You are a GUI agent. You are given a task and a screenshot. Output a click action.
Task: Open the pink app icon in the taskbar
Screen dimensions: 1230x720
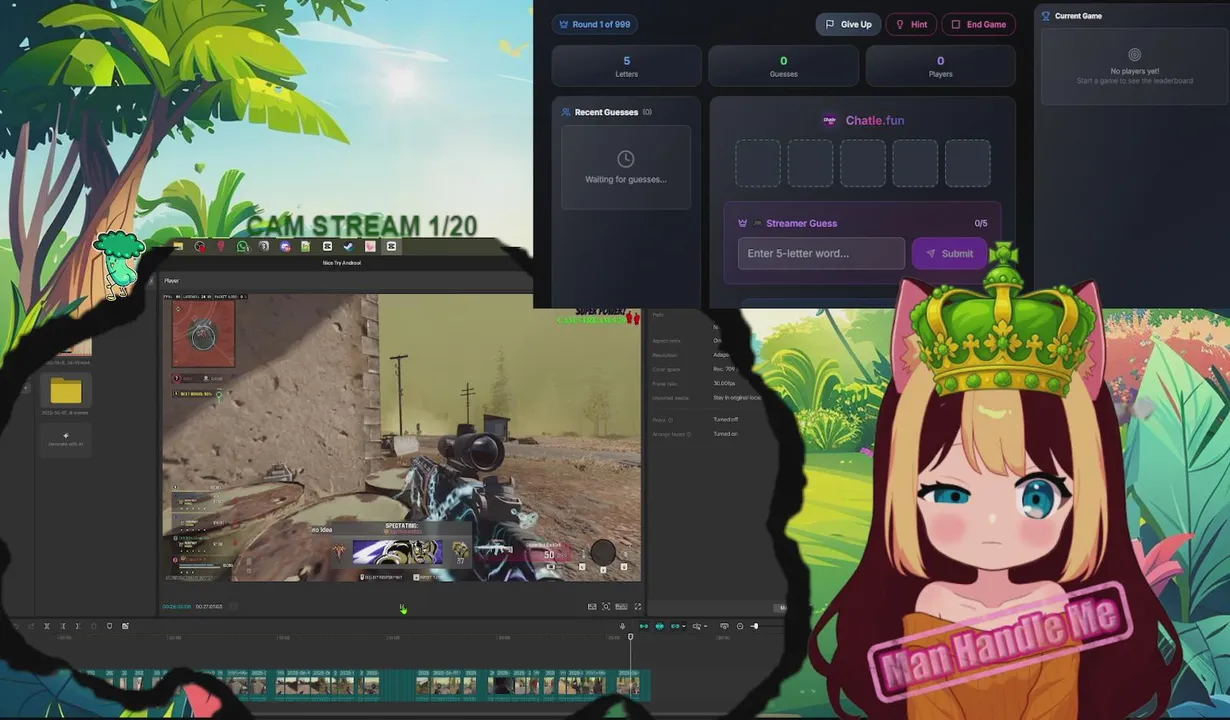(369, 246)
